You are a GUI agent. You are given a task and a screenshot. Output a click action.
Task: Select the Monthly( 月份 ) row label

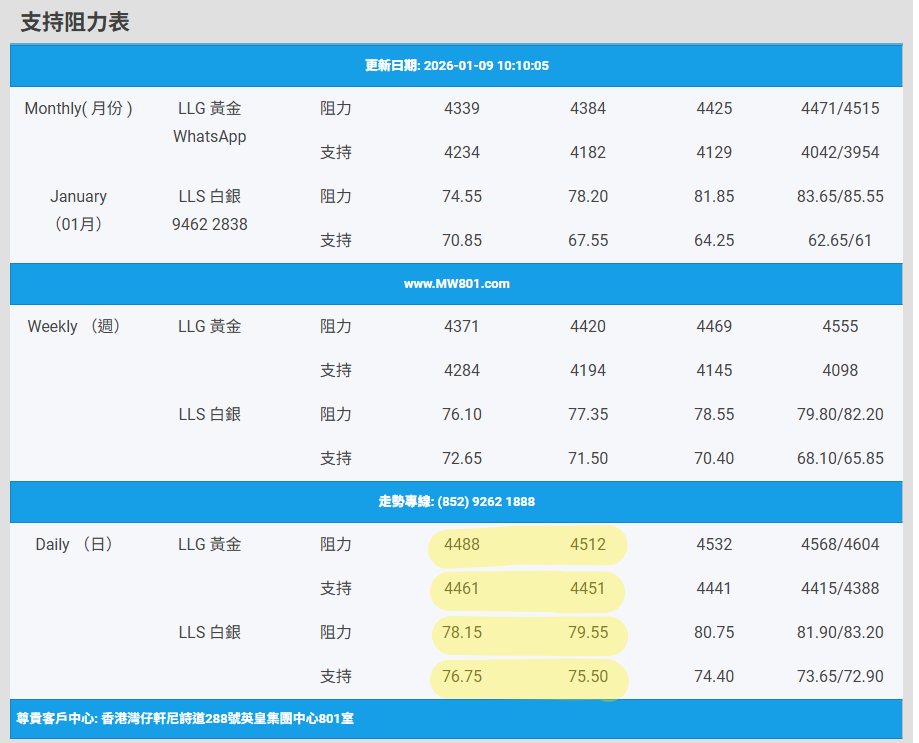78,108
